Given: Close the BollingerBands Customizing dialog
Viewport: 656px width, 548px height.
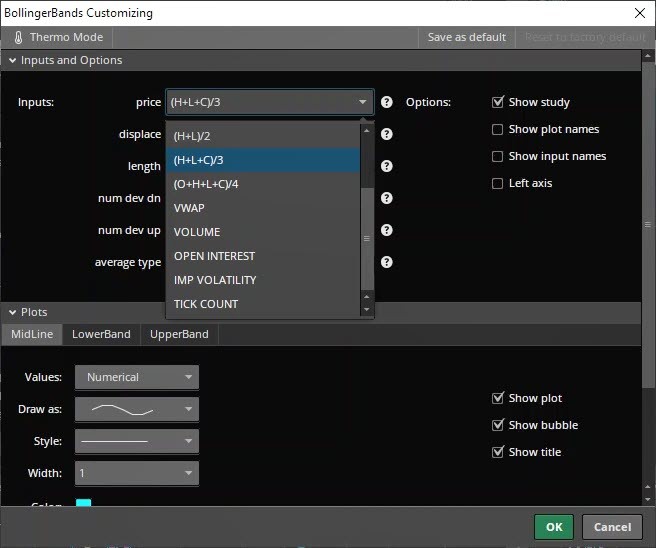Looking at the screenshot, I should [x=640, y=13].
